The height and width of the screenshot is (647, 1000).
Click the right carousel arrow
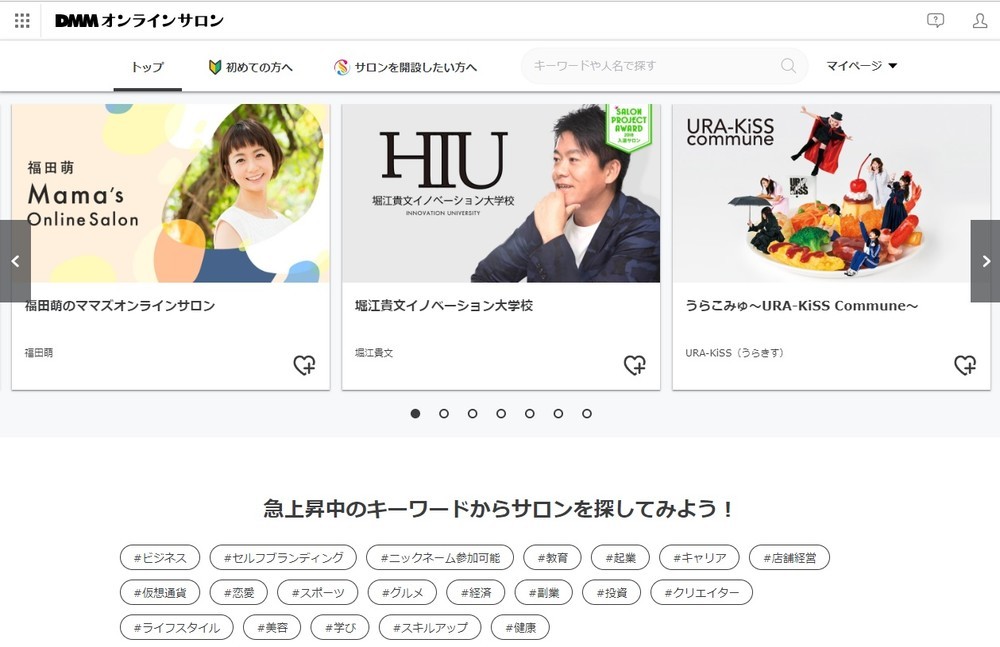click(x=984, y=260)
